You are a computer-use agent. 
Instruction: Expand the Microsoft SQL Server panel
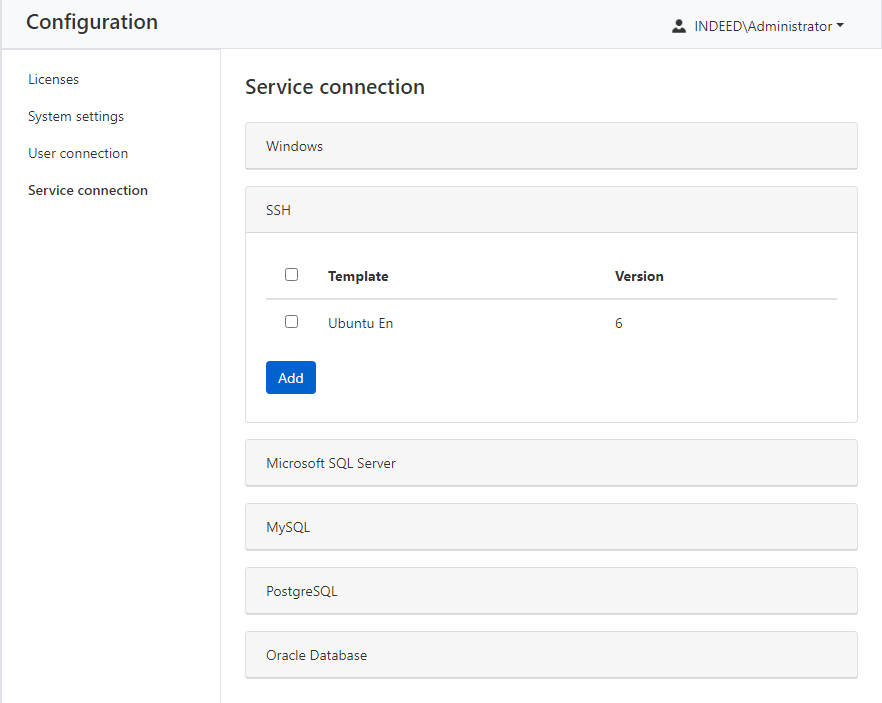coord(551,463)
